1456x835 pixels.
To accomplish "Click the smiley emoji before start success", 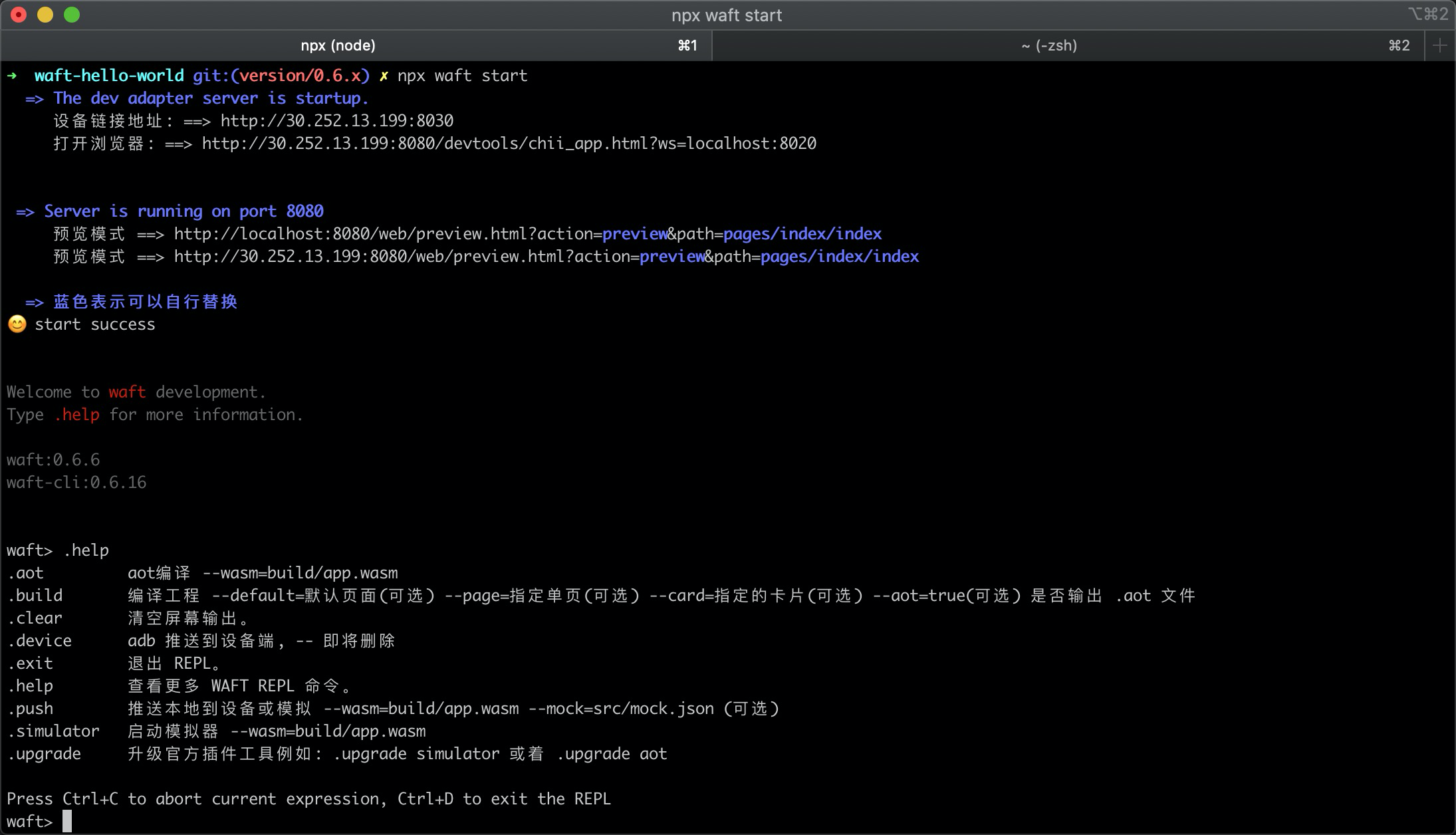I will (17, 324).
